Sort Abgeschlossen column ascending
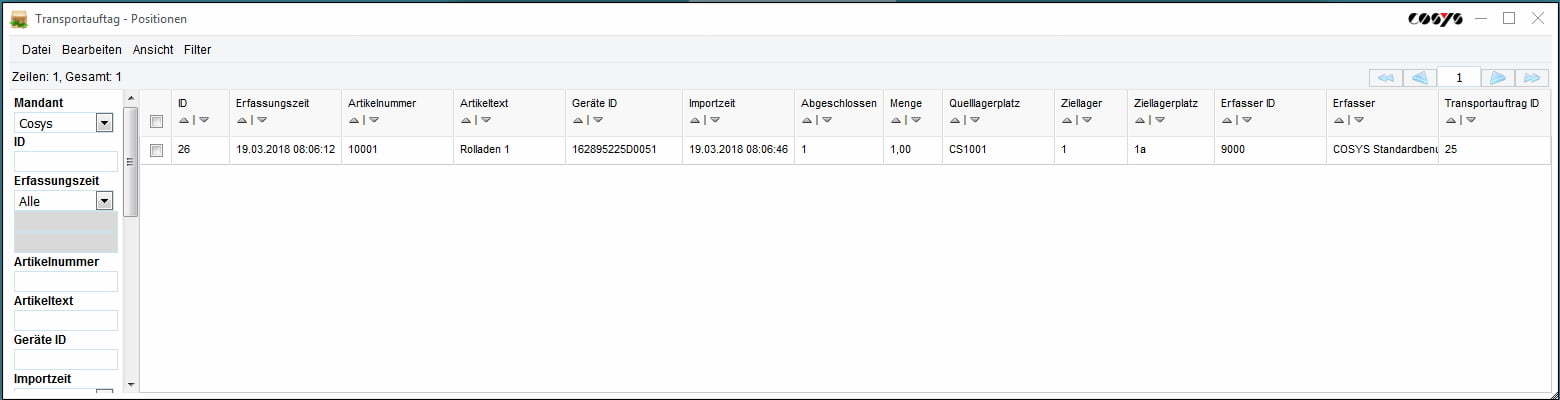 click(x=807, y=120)
